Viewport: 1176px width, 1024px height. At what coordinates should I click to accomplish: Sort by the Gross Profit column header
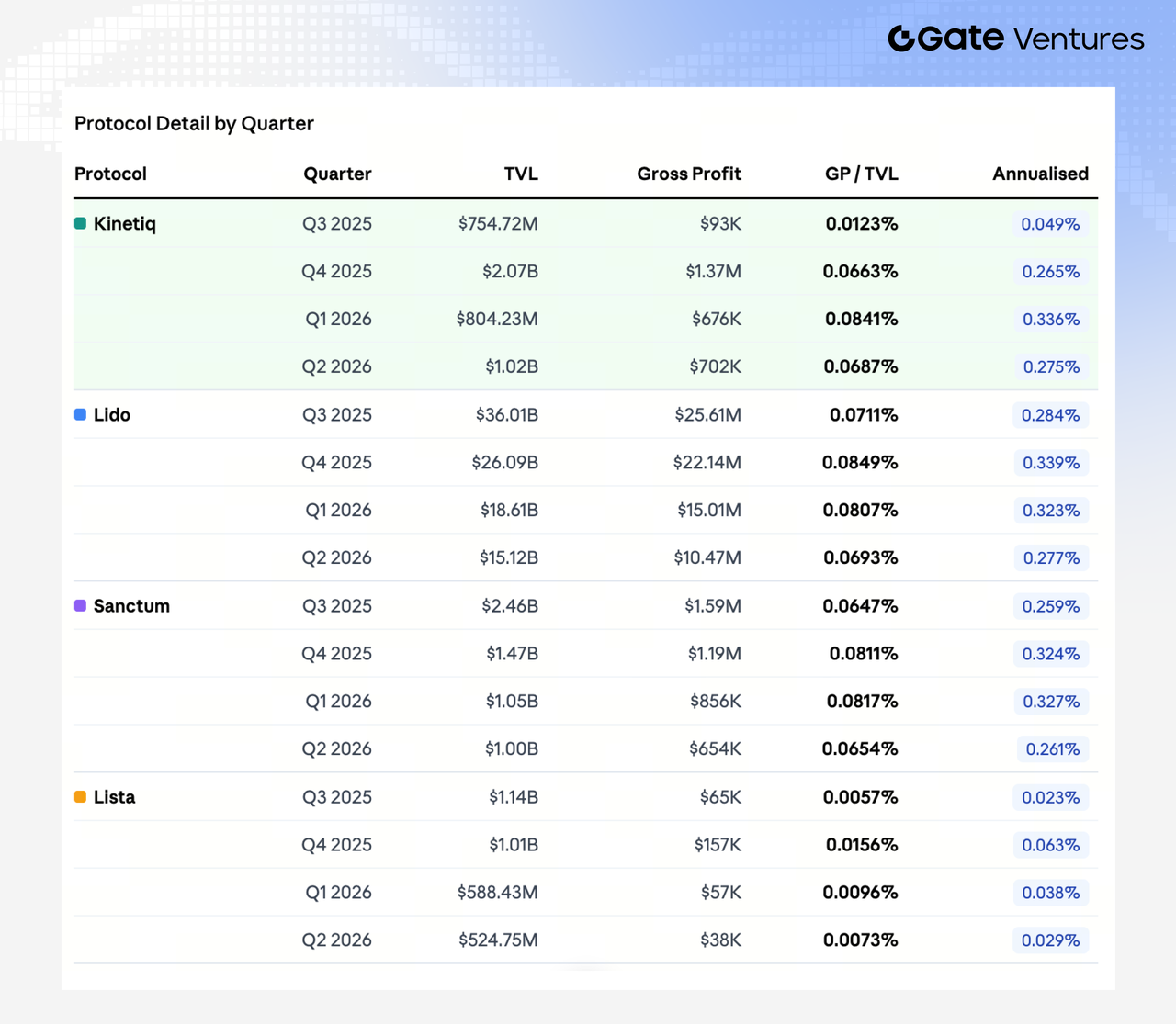pos(689,174)
